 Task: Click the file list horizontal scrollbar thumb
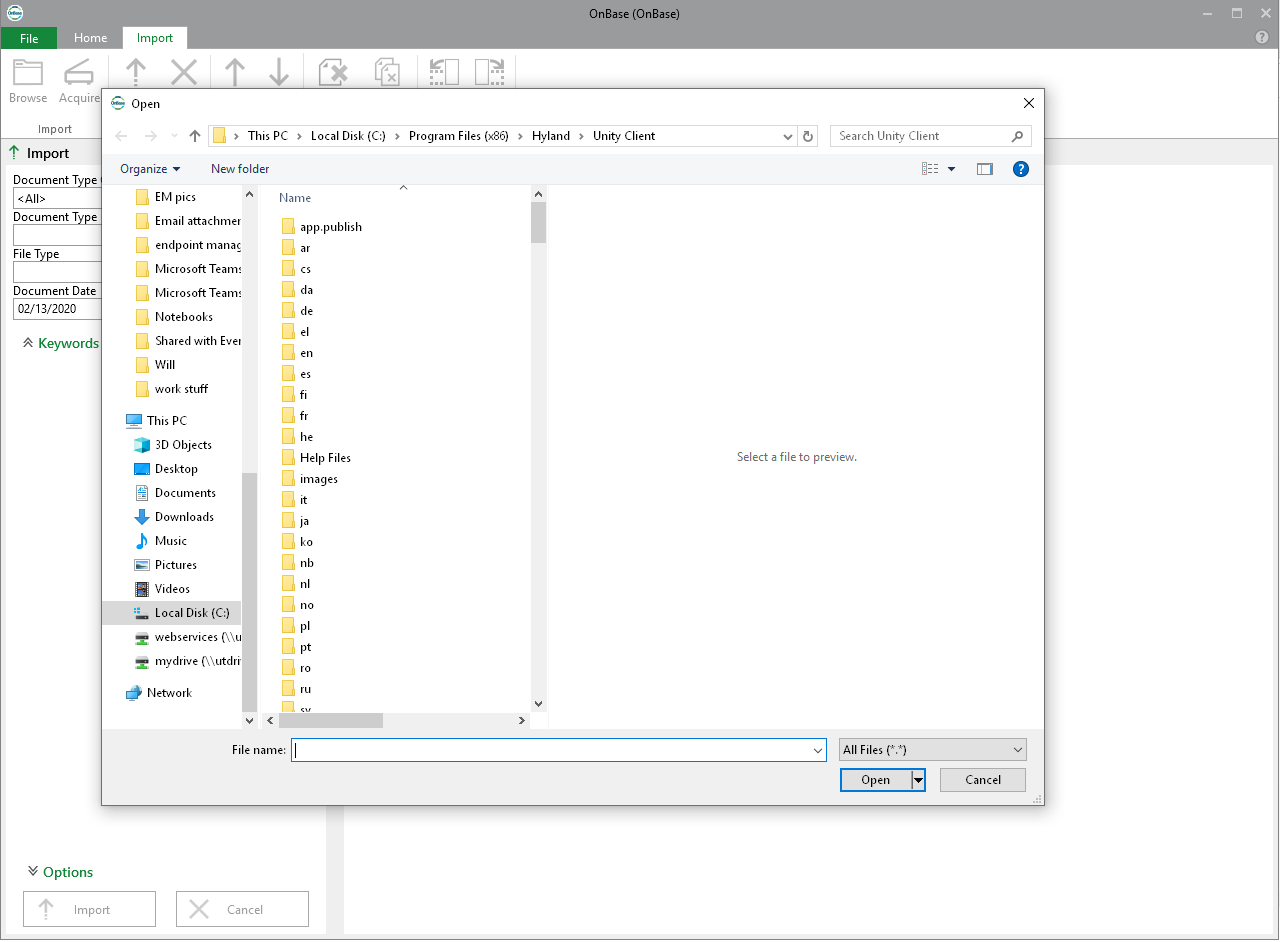(x=331, y=720)
